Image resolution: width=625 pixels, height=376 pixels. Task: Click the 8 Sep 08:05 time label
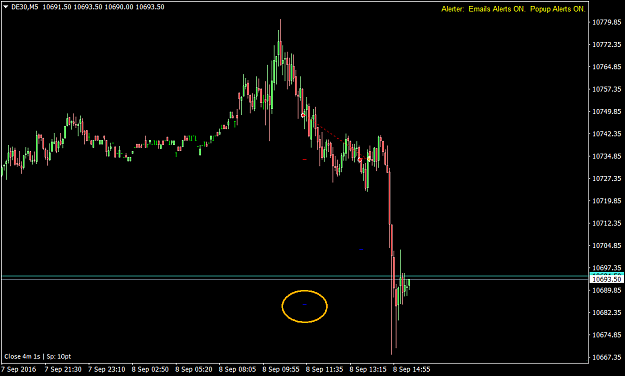(x=237, y=369)
